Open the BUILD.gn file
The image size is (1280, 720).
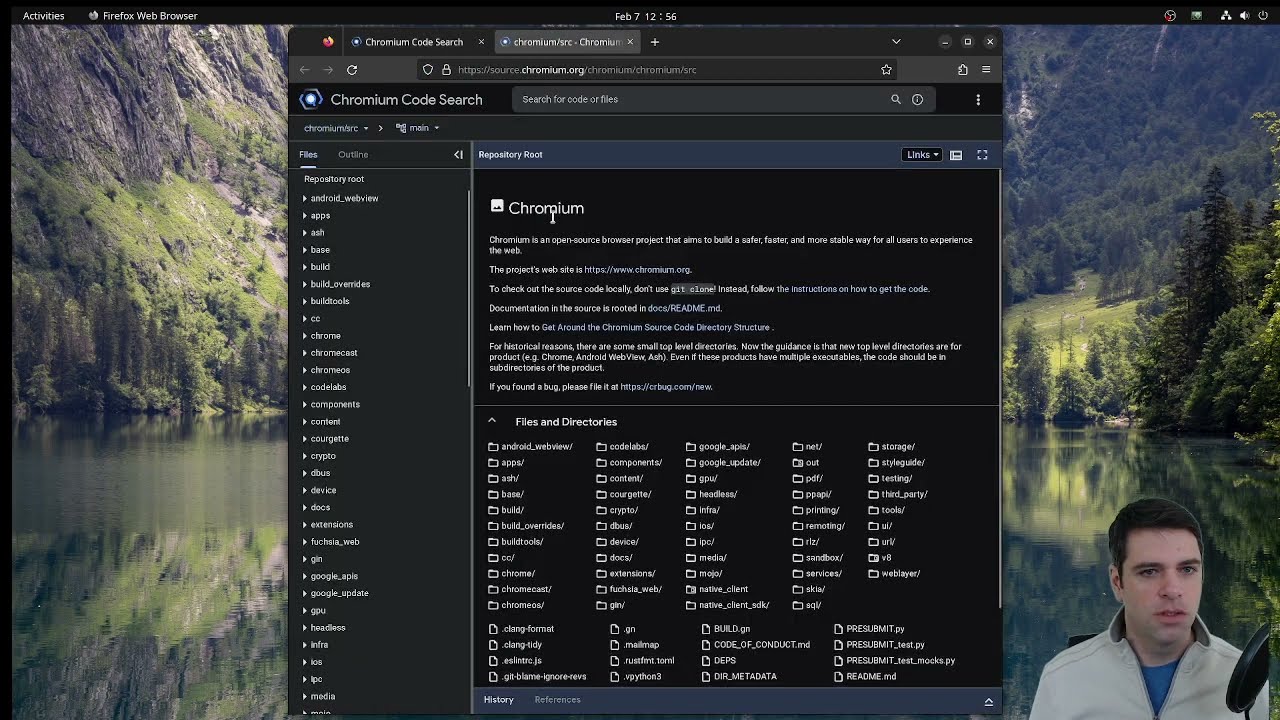click(724, 629)
